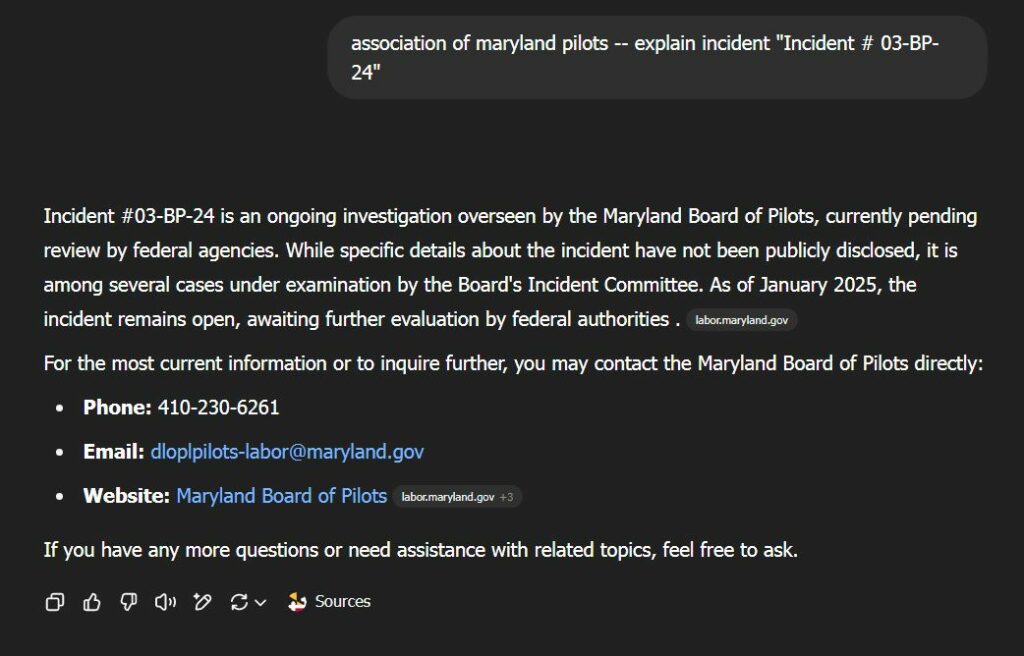This screenshot has height=656, width=1024.
Task: Click the phone number 410-230-6261
Action: 218,408
